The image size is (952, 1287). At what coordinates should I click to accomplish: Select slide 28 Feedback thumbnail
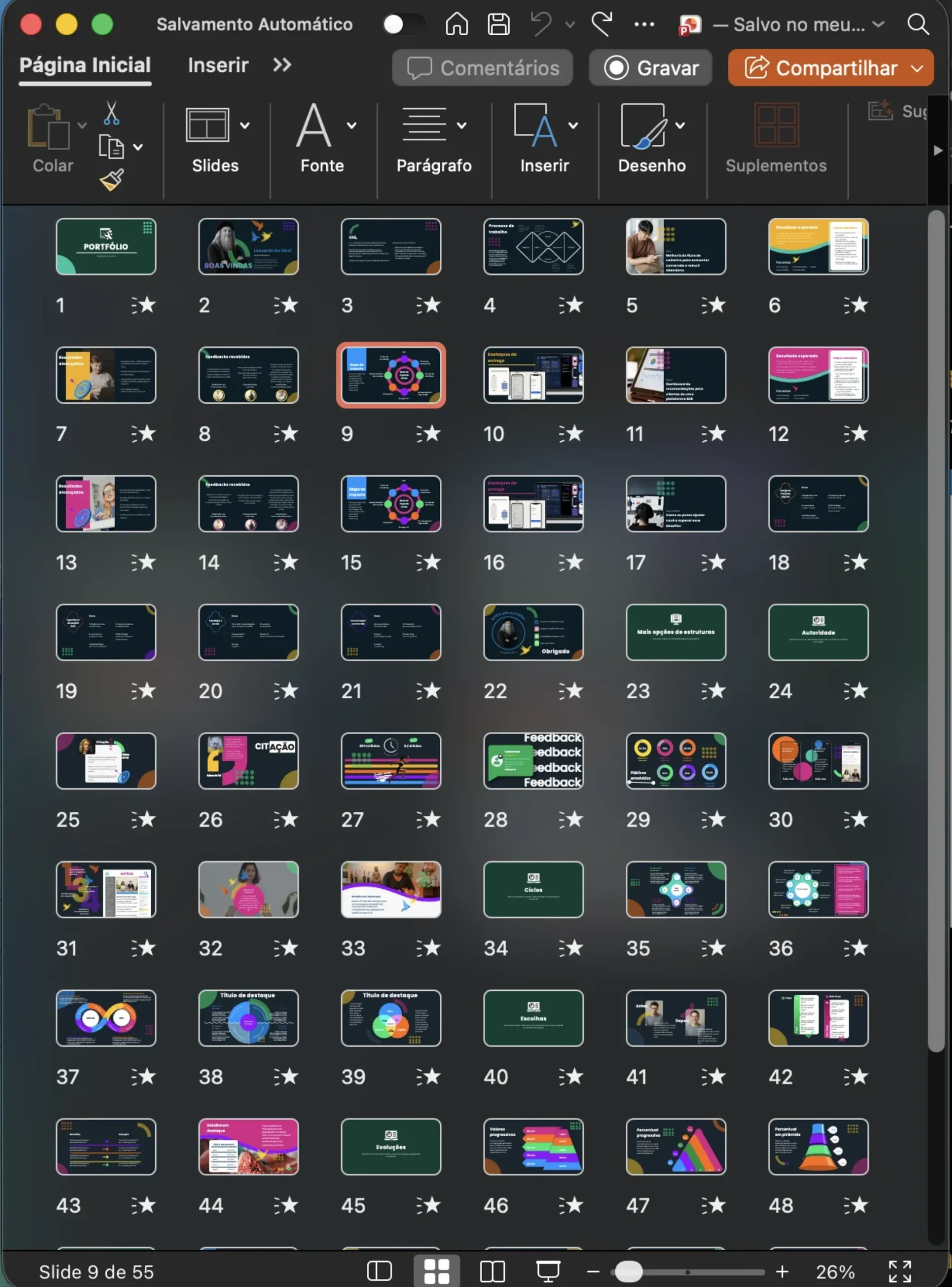(x=533, y=761)
